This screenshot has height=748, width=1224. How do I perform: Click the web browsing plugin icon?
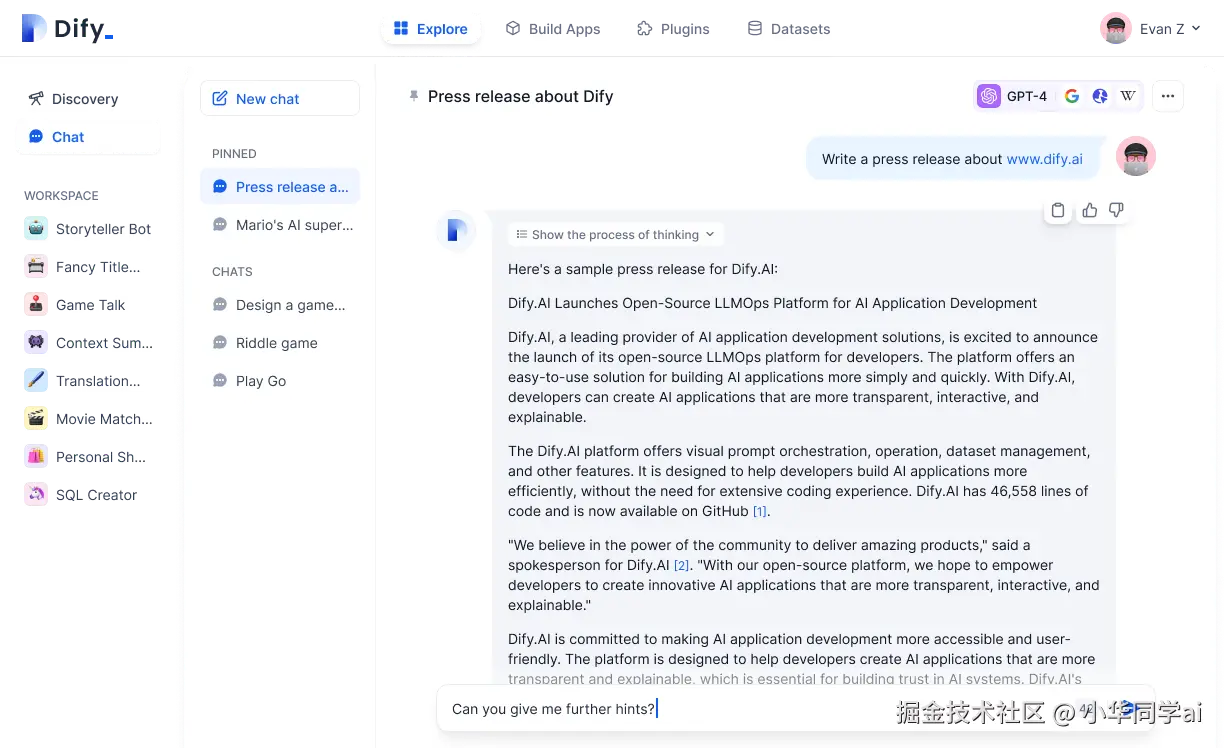tap(1100, 96)
